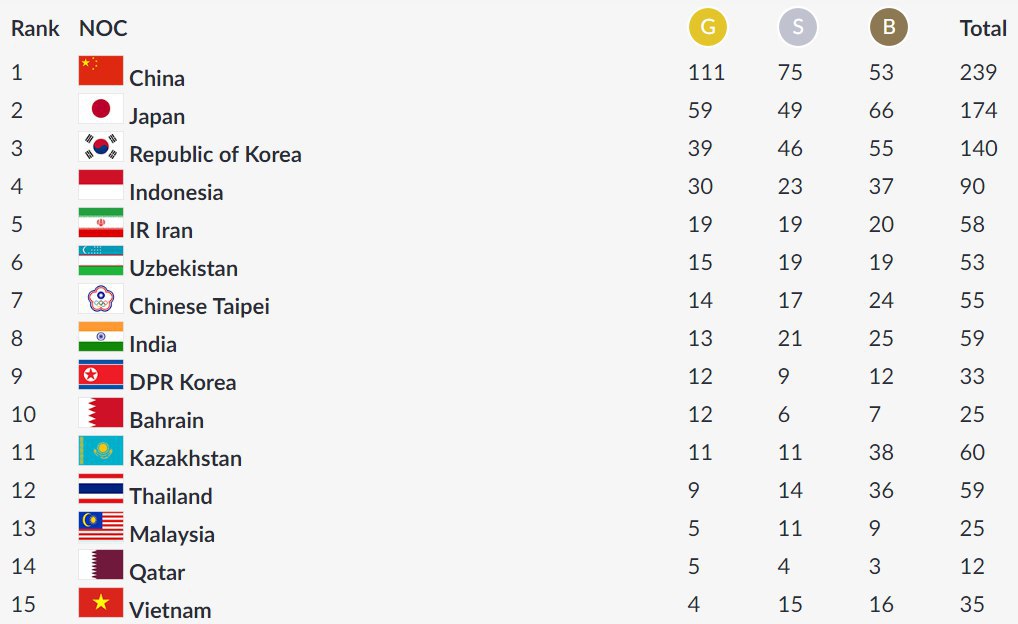The image size is (1018, 624).
Task: Click the gold medal G icon
Action: [708, 28]
